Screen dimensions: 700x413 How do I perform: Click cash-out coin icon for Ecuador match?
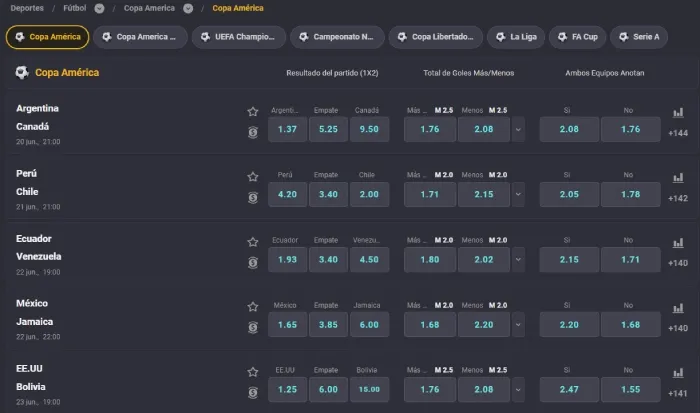coord(253,263)
